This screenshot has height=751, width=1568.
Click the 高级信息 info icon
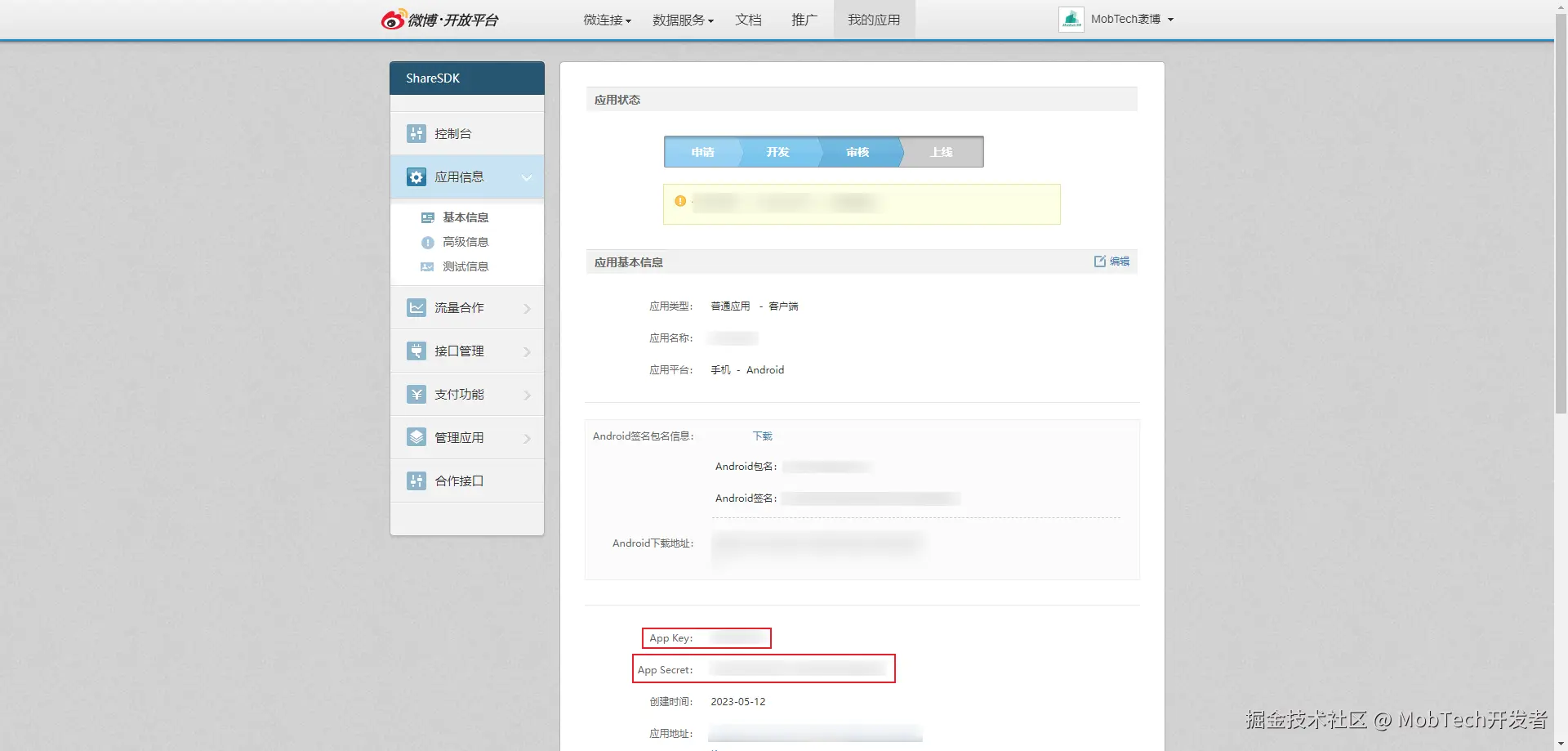[x=427, y=242]
